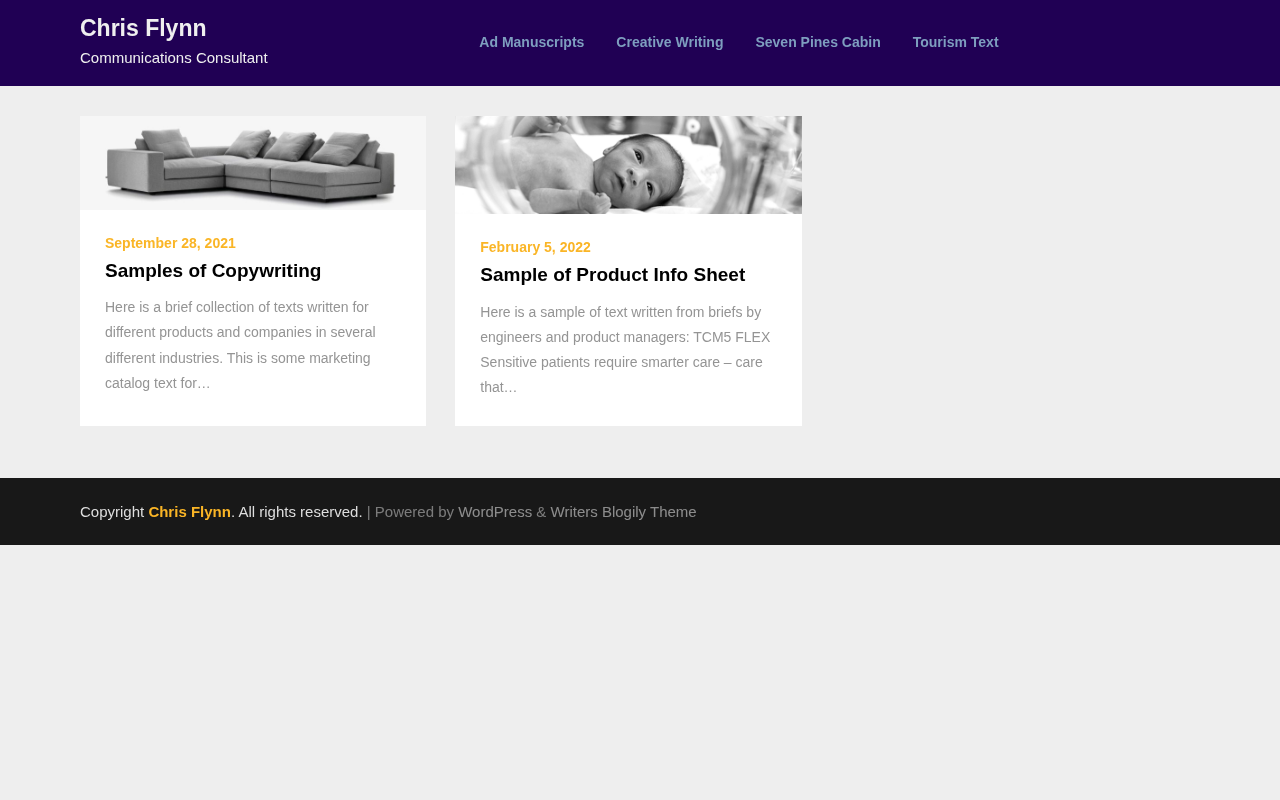
Task: Open the Seven Pines Cabin menu item
Action: point(817,42)
